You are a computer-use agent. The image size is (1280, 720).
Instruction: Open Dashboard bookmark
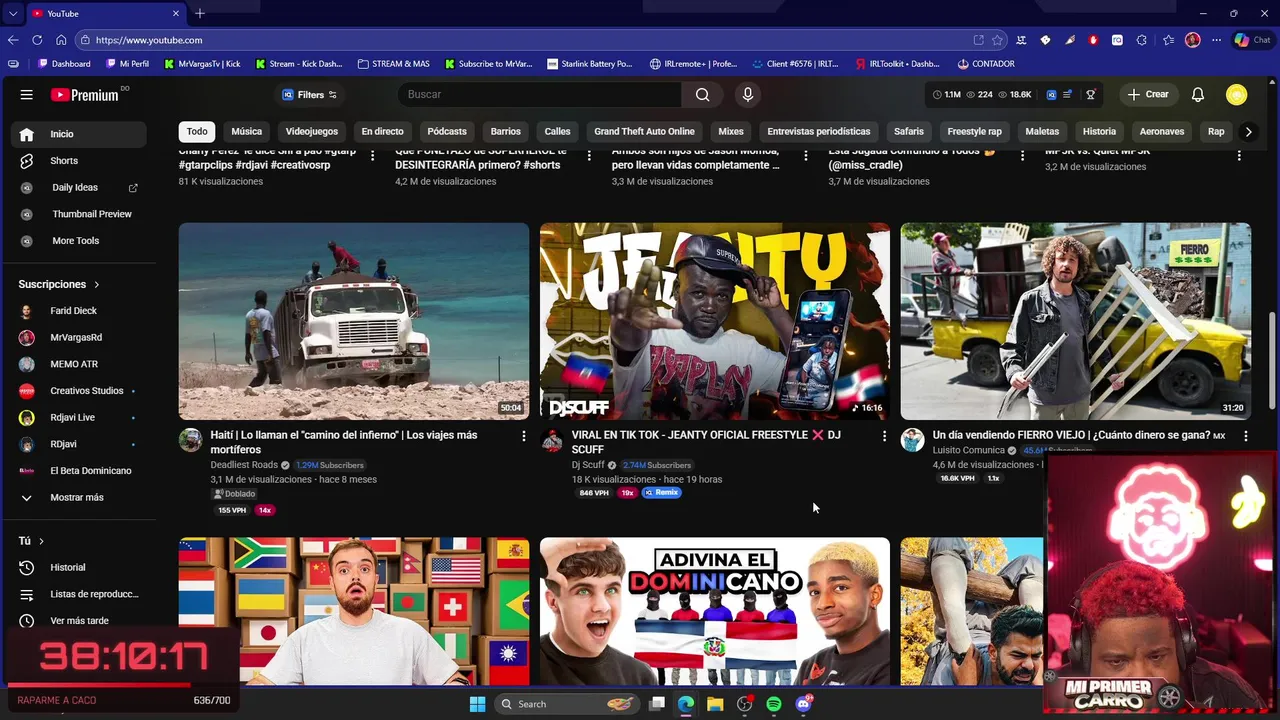point(64,64)
